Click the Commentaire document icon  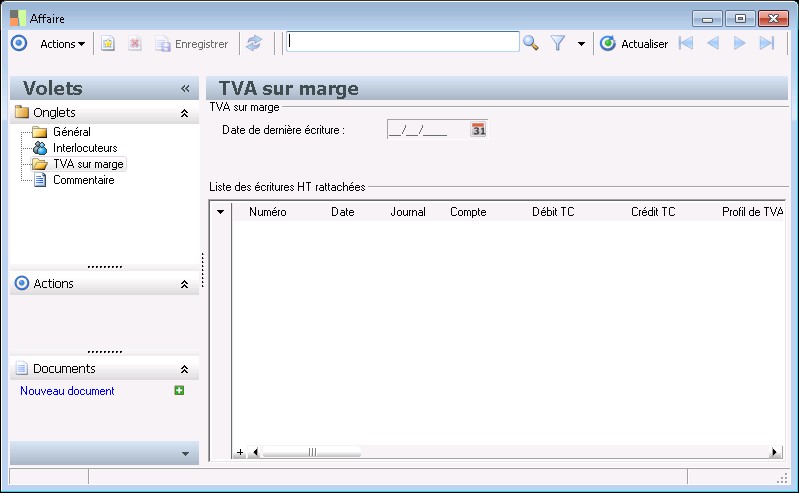[x=40, y=180]
